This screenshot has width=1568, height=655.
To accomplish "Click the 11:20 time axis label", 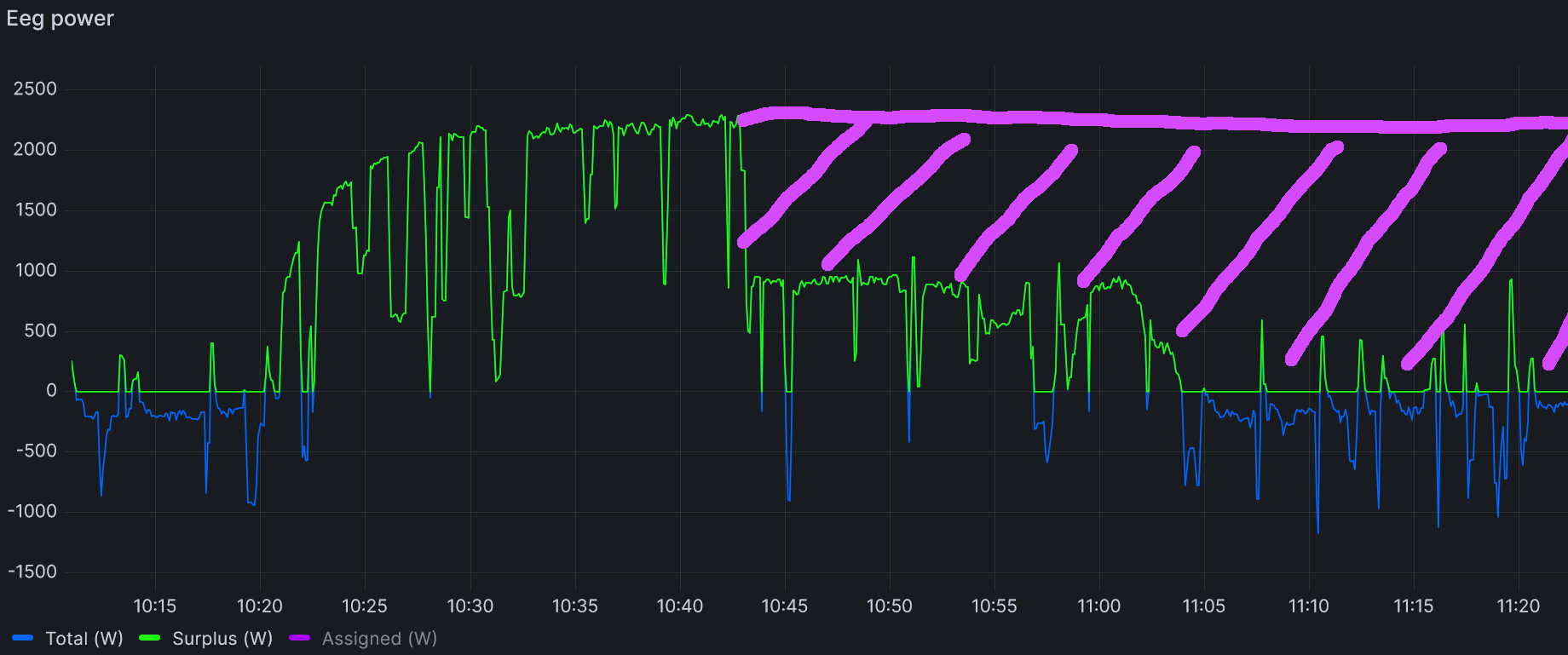I will 1518,606.
